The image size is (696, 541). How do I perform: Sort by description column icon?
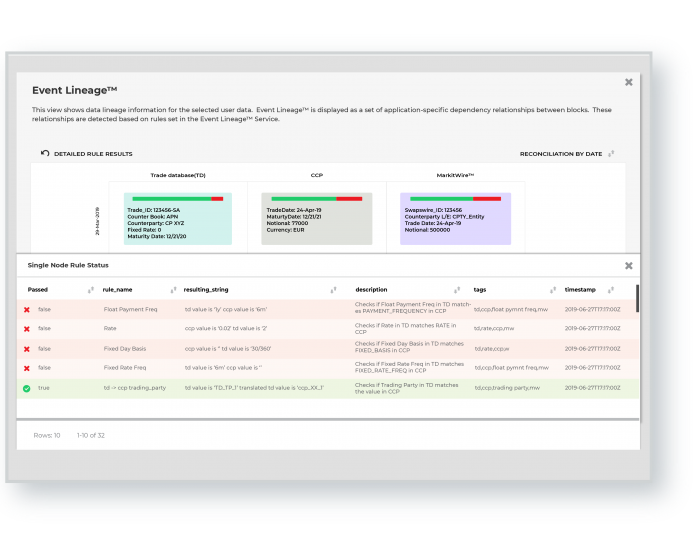(x=457, y=290)
